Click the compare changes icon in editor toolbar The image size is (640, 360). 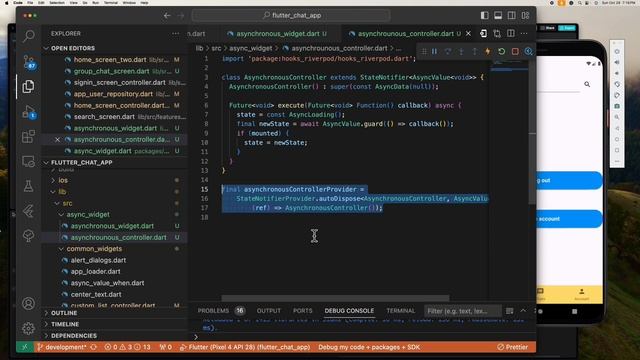click(x=497, y=33)
